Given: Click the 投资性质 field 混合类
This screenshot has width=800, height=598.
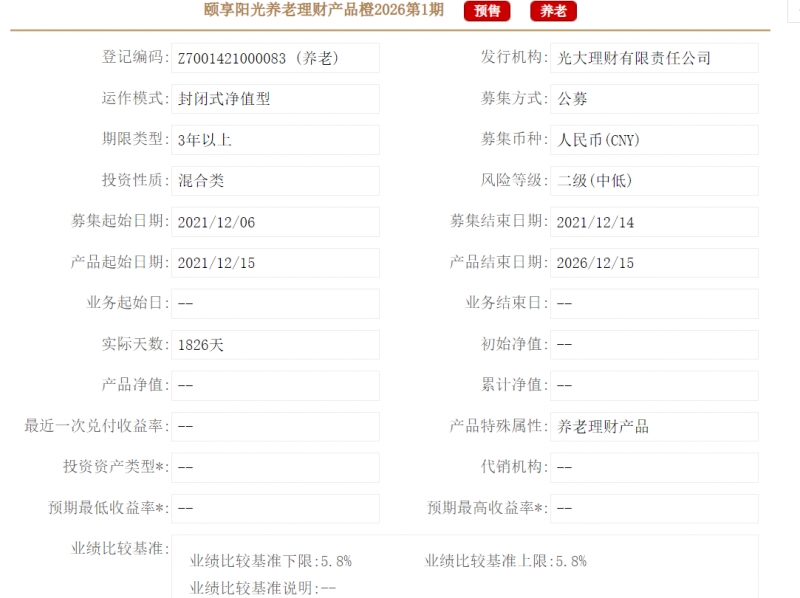Looking at the screenshot, I should [x=276, y=181].
